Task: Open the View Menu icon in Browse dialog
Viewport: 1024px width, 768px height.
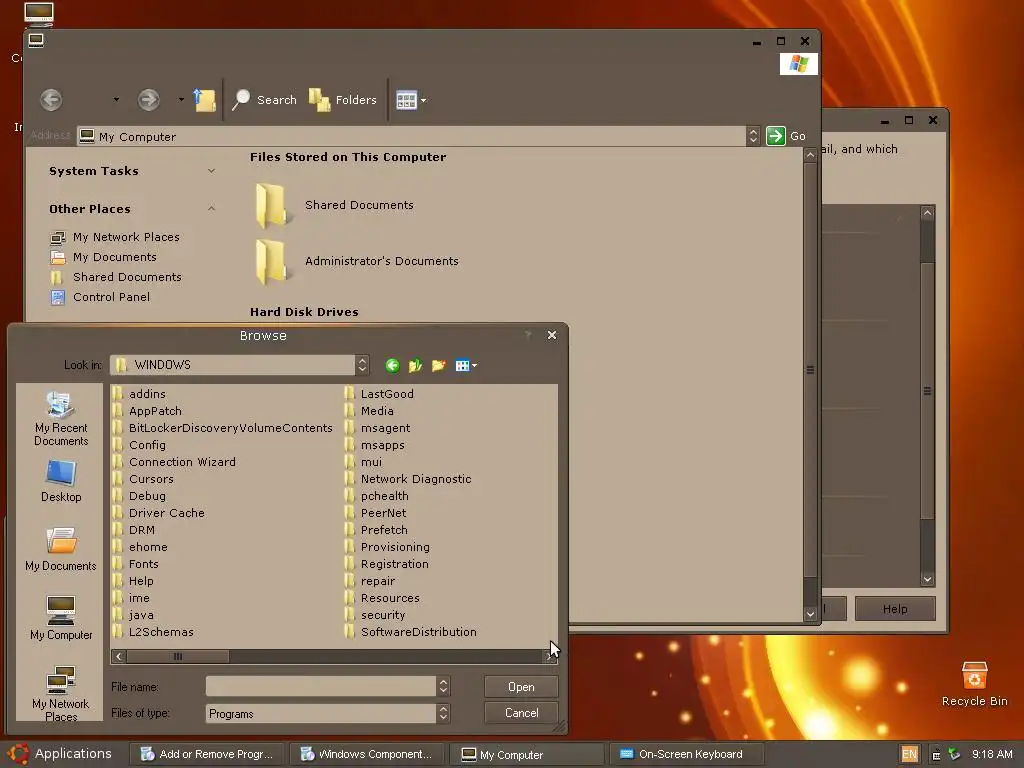Action: point(466,366)
